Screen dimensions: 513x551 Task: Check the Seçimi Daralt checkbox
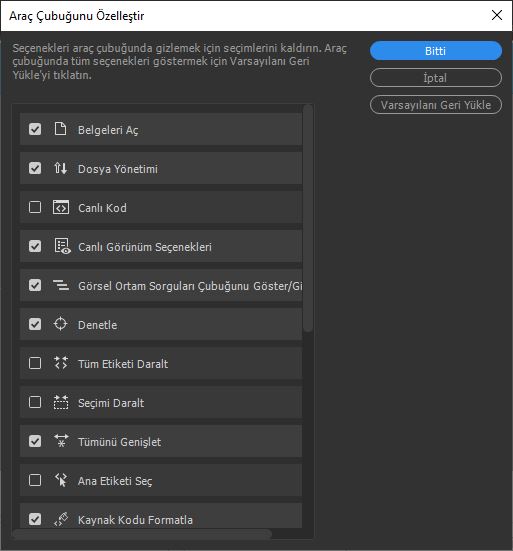[x=35, y=402]
